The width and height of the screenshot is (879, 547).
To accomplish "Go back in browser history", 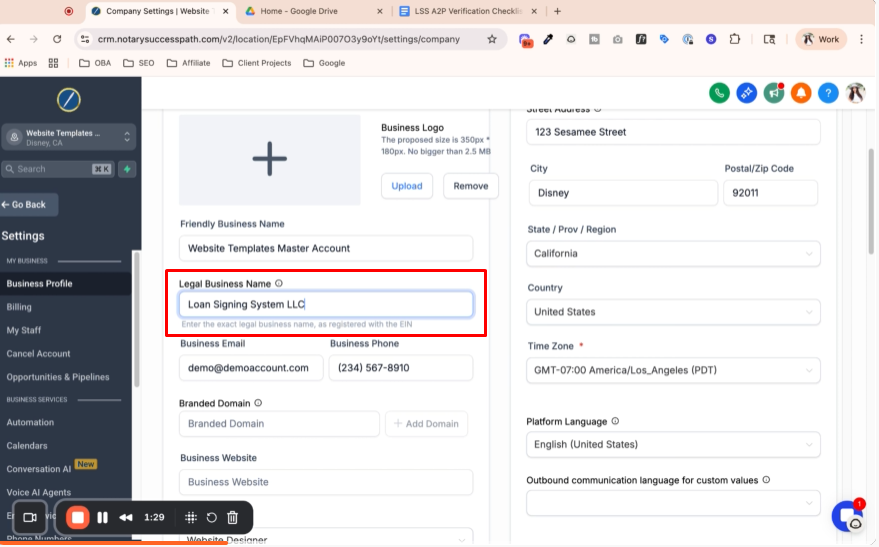I will pos(11,39).
